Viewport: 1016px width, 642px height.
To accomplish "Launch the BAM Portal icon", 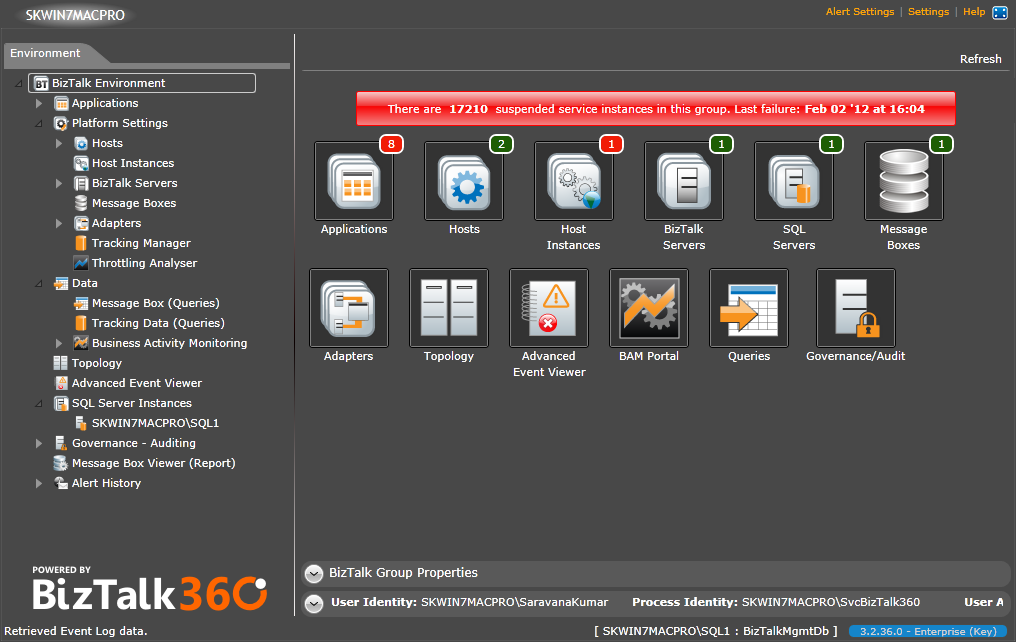I will point(649,308).
